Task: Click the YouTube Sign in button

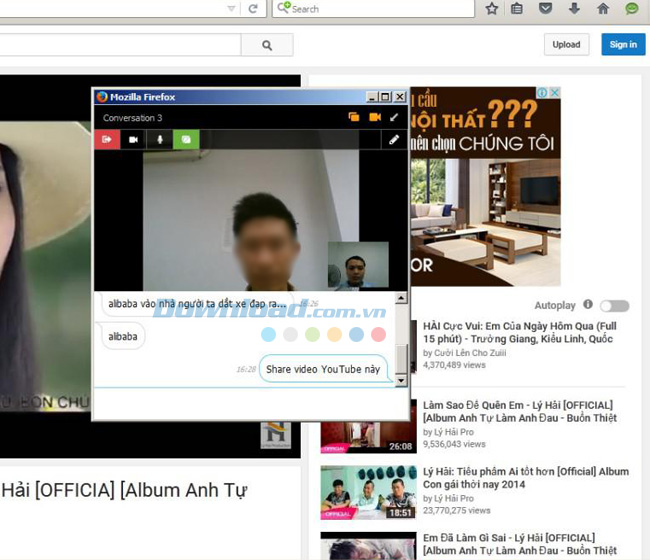Action: click(x=623, y=44)
